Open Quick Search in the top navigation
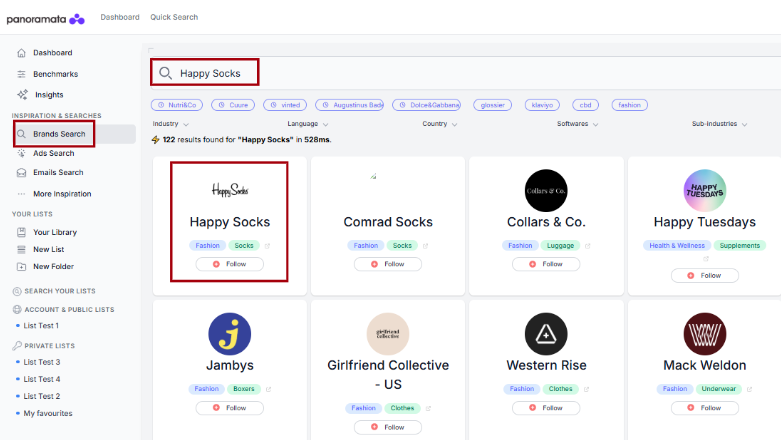The width and height of the screenshot is (781, 440). click(x=174, y=17)
